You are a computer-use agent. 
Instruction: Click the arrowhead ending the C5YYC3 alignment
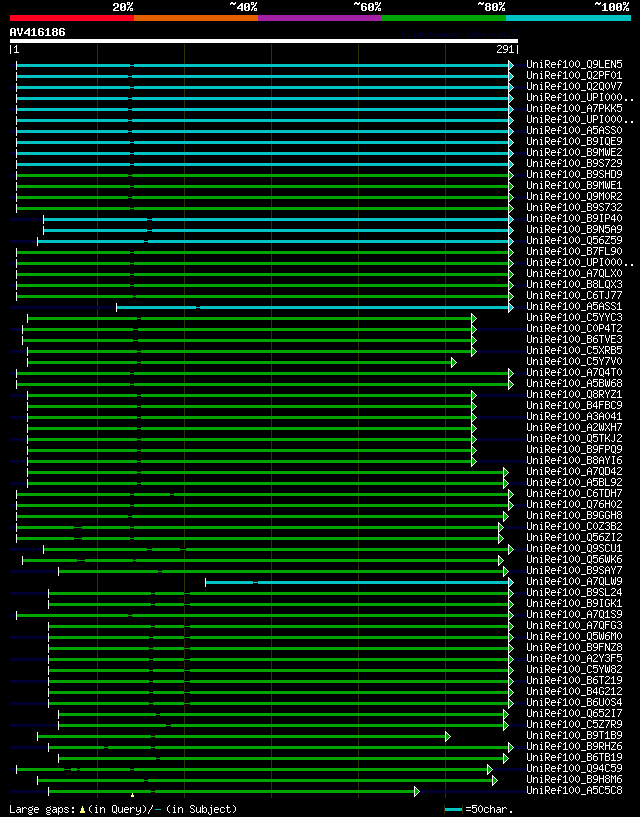click(474, 318)
